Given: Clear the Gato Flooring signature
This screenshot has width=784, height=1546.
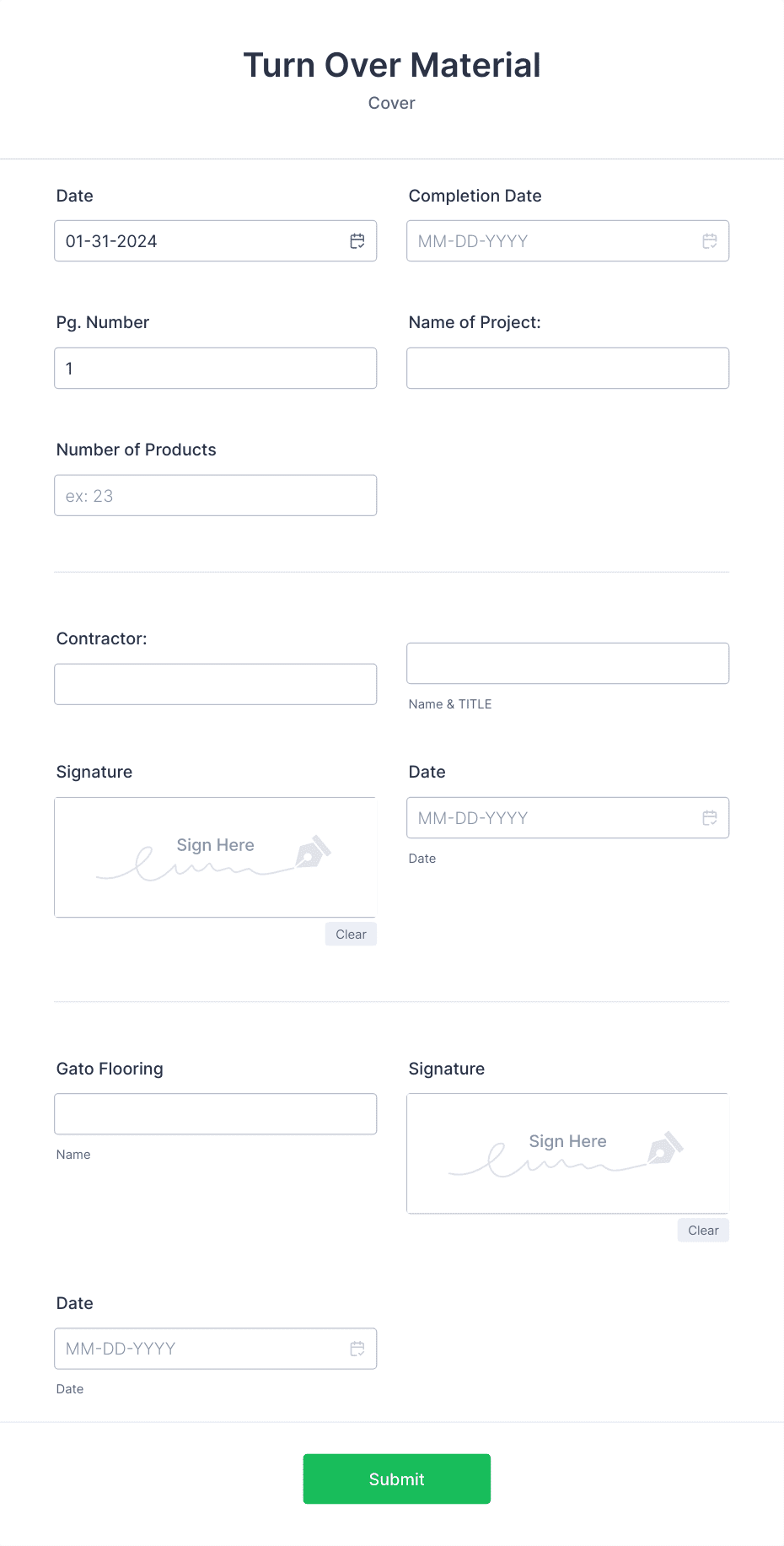Looking at the screenshot, I should 702,1230.
